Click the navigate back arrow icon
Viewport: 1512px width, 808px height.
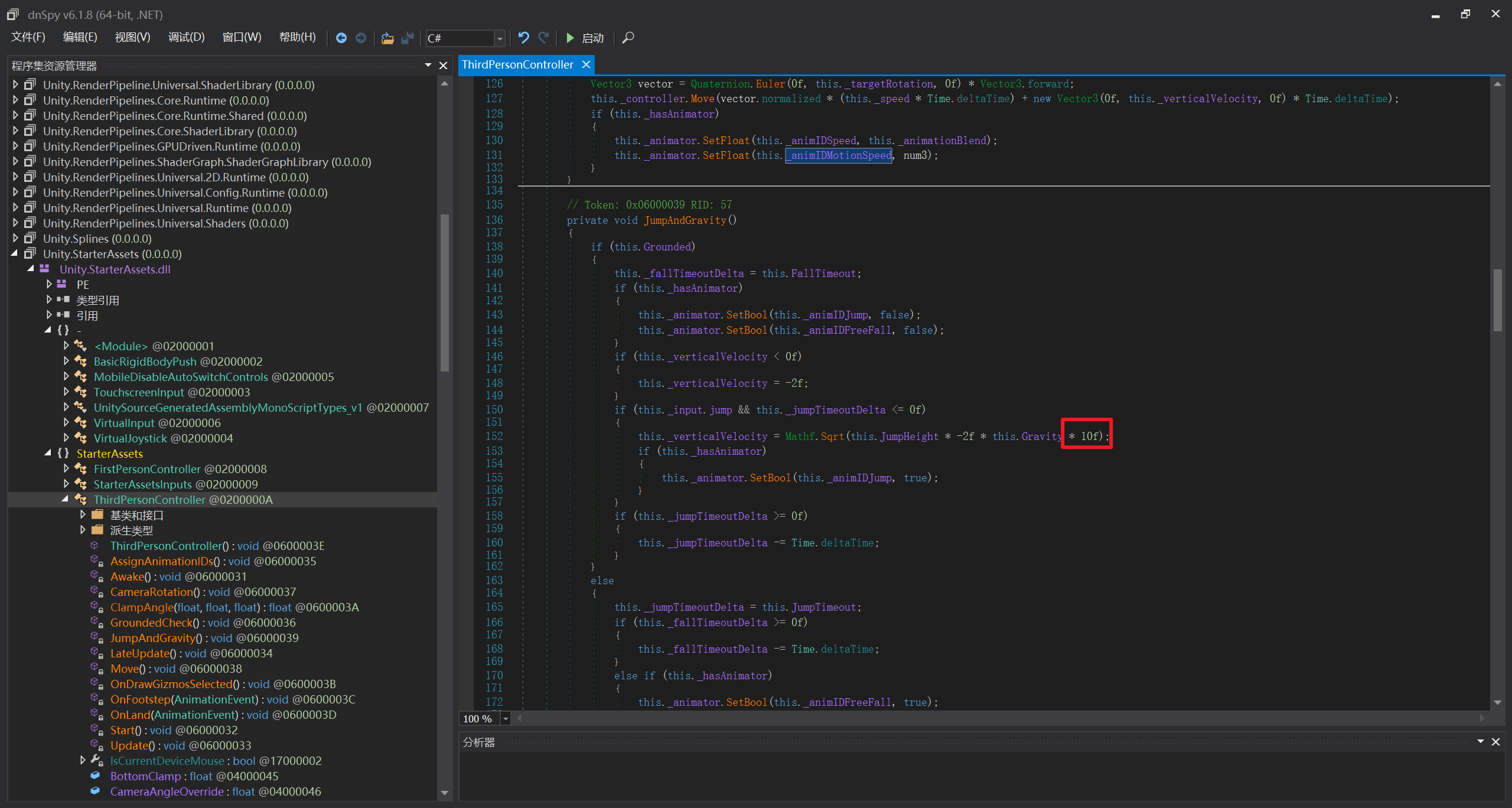341,38
